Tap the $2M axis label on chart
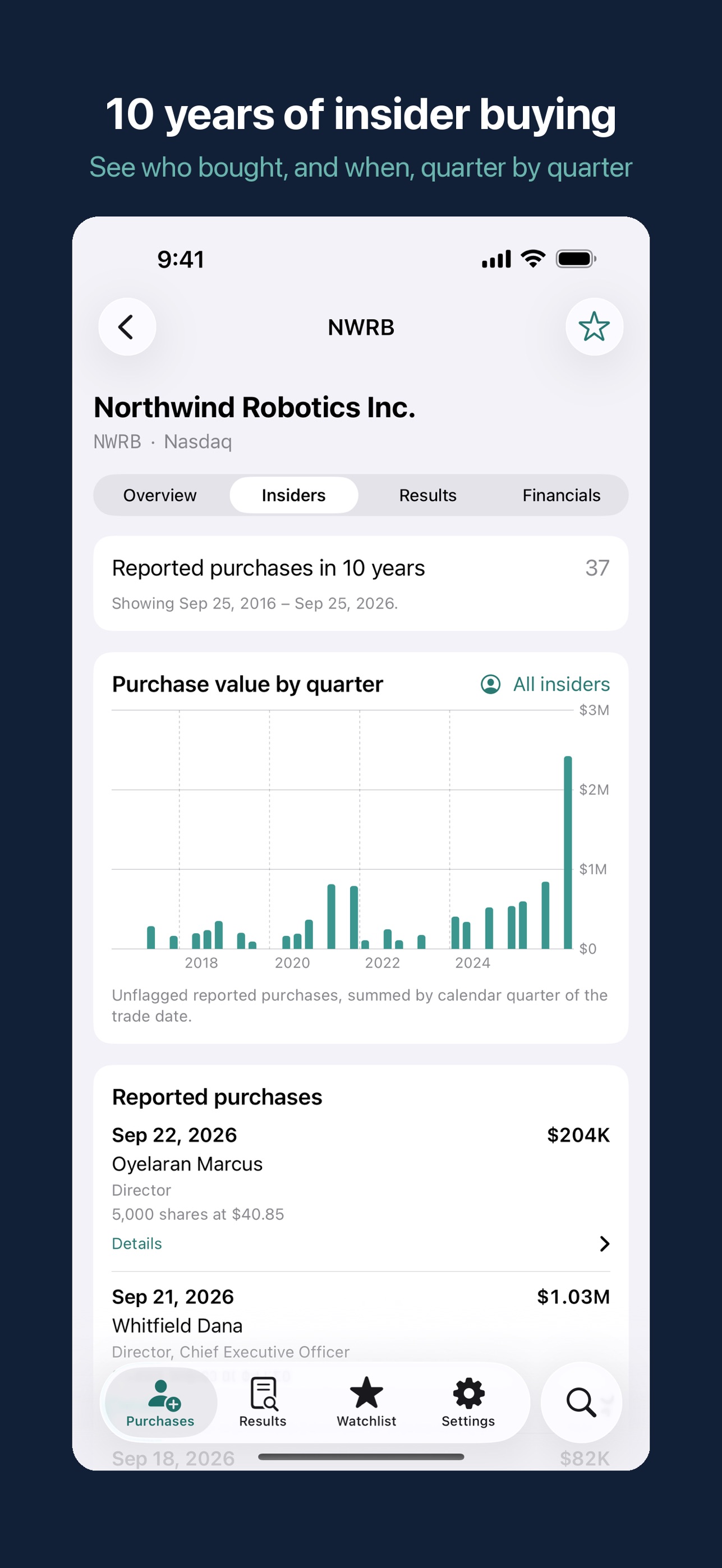Screen dimensions: 722x1568 [594, 790]
